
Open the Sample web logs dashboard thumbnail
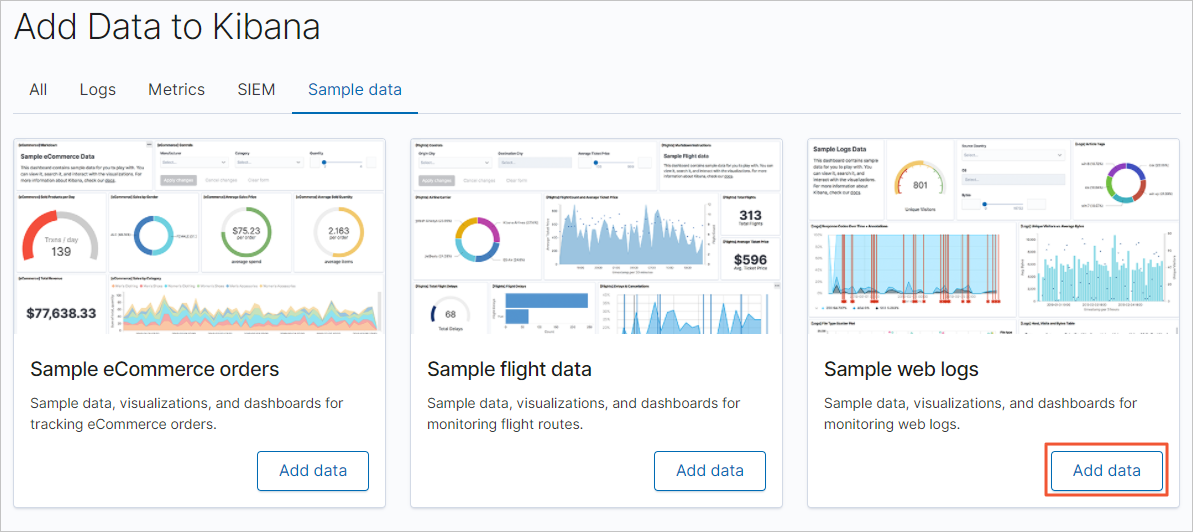[x=994, y=236]
